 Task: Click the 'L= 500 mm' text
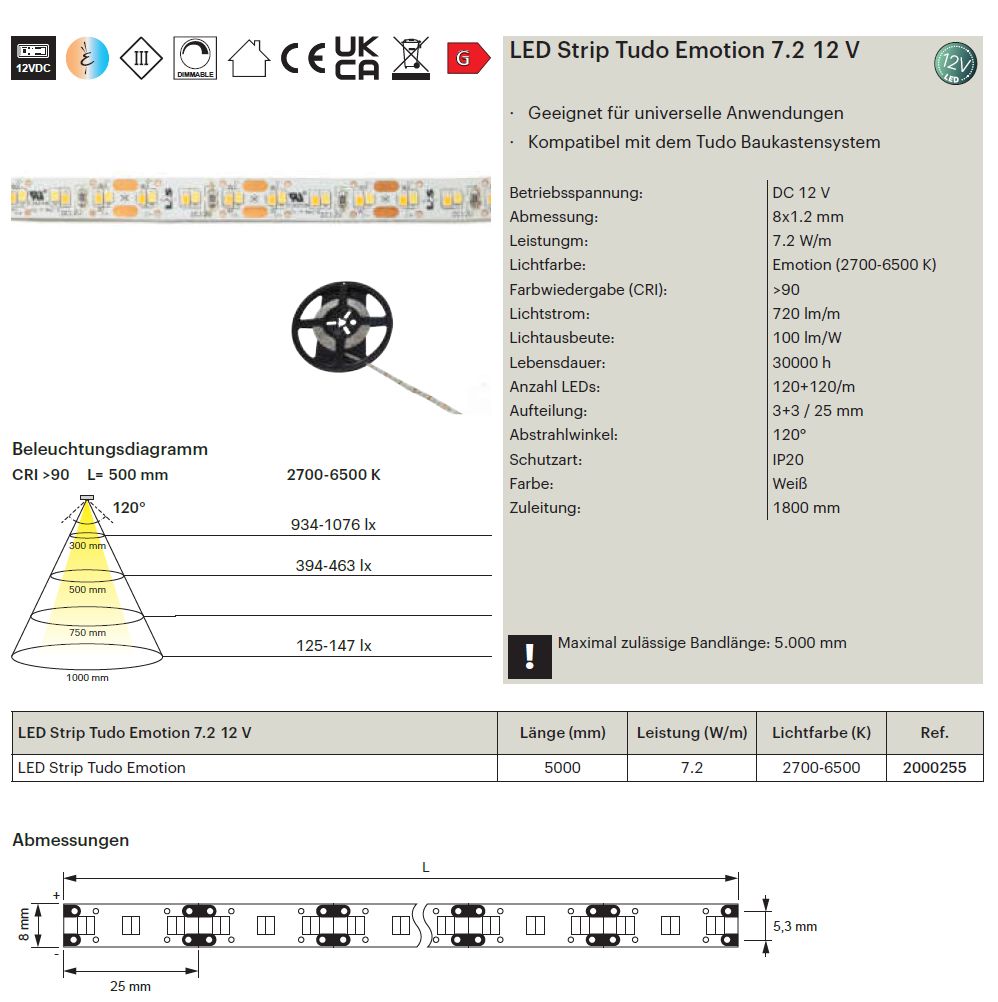coord(128,475)
